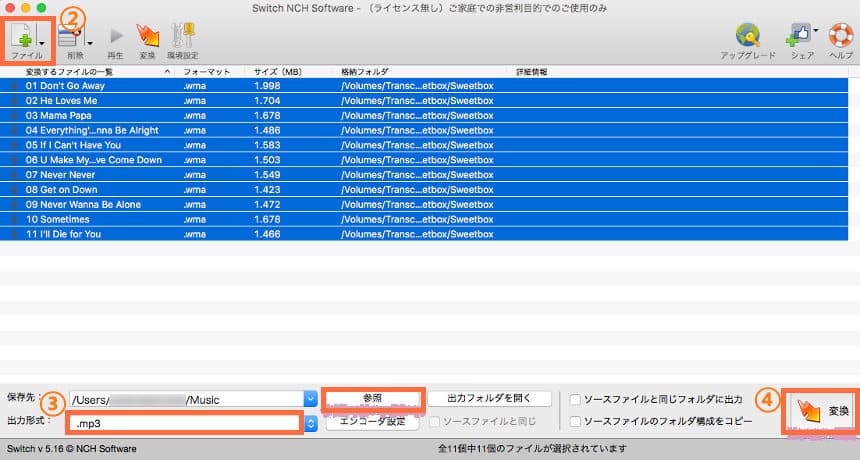
Task: Click the Play (再生) toolbar icon
Action: pos(116,36)
